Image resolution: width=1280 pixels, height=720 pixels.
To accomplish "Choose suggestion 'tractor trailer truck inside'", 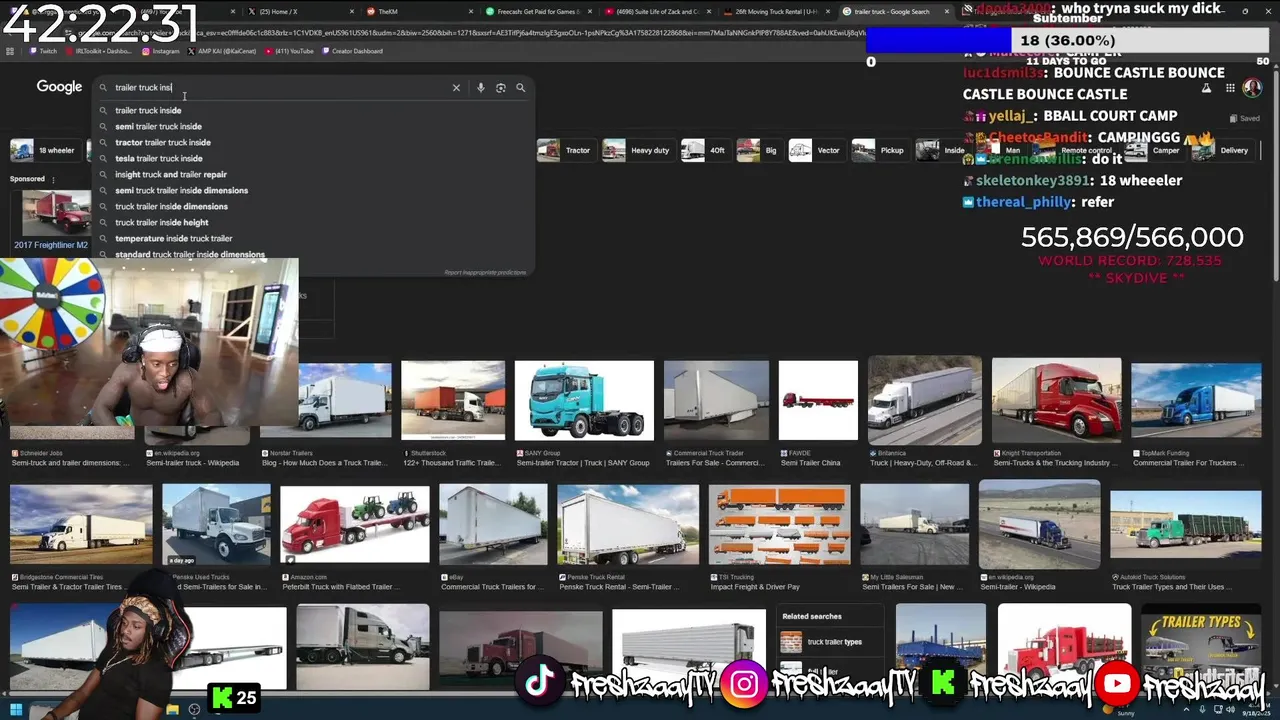I will tap(163, 143).
